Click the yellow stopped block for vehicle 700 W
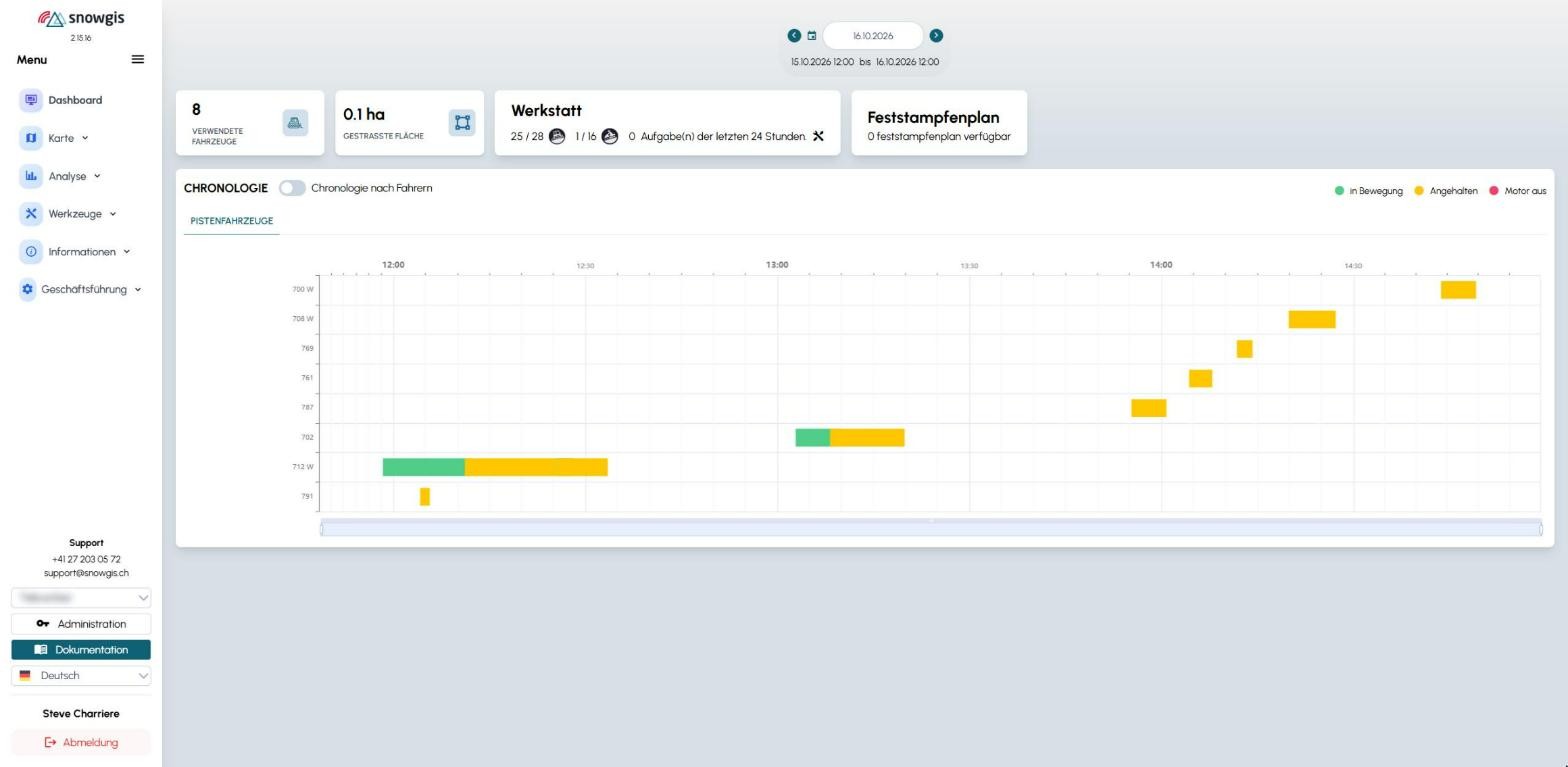 (1458, 290)
